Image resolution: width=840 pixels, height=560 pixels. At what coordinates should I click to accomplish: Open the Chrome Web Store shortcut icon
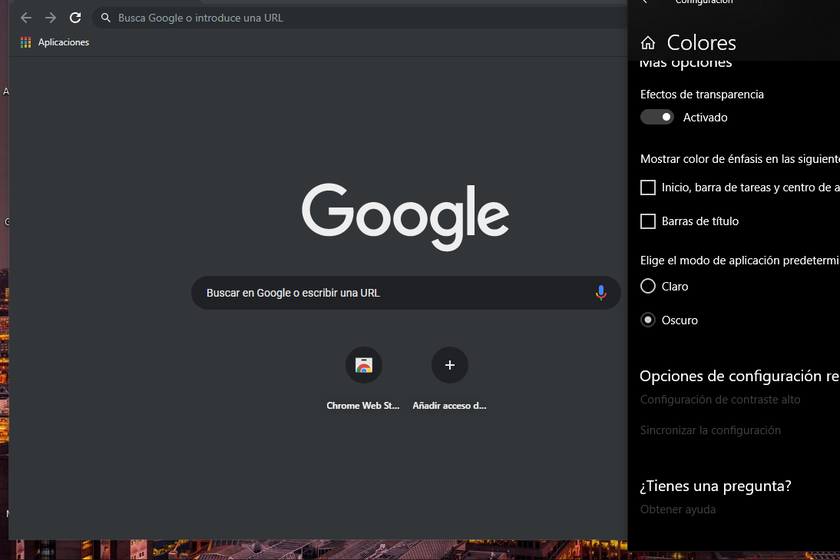click(364, 365)
